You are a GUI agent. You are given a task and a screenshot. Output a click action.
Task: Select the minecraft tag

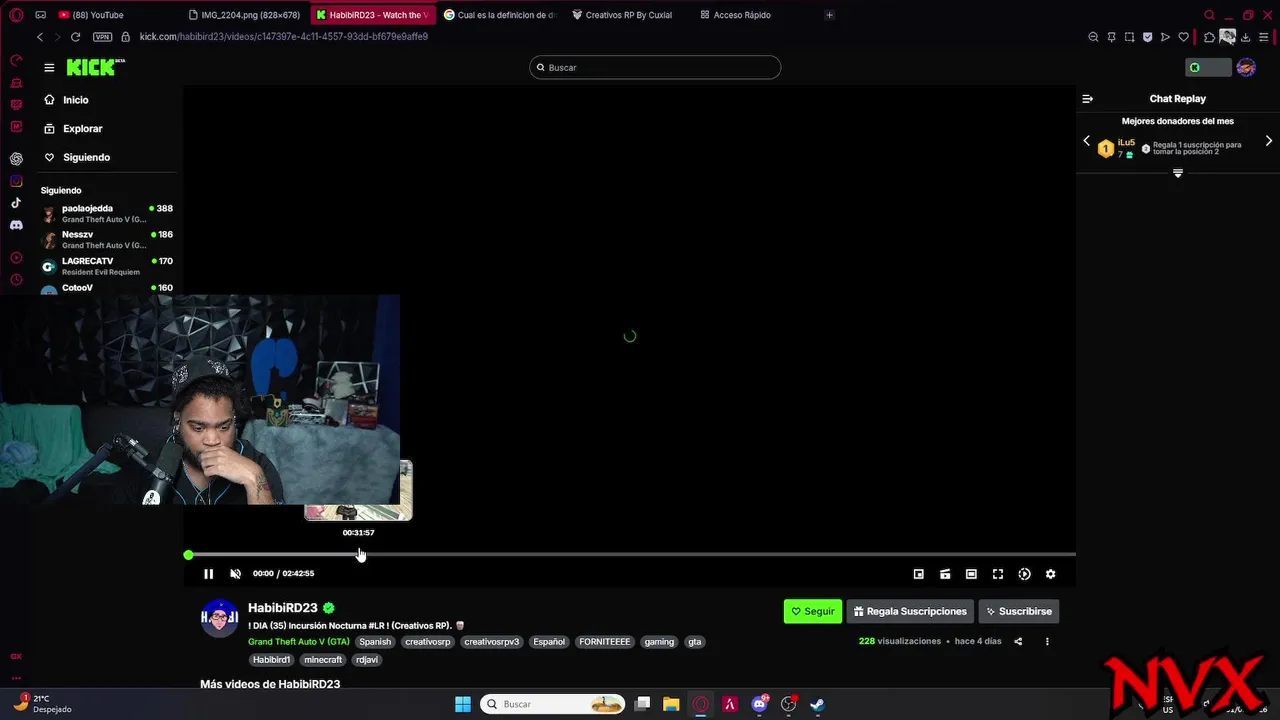(323, 660)
